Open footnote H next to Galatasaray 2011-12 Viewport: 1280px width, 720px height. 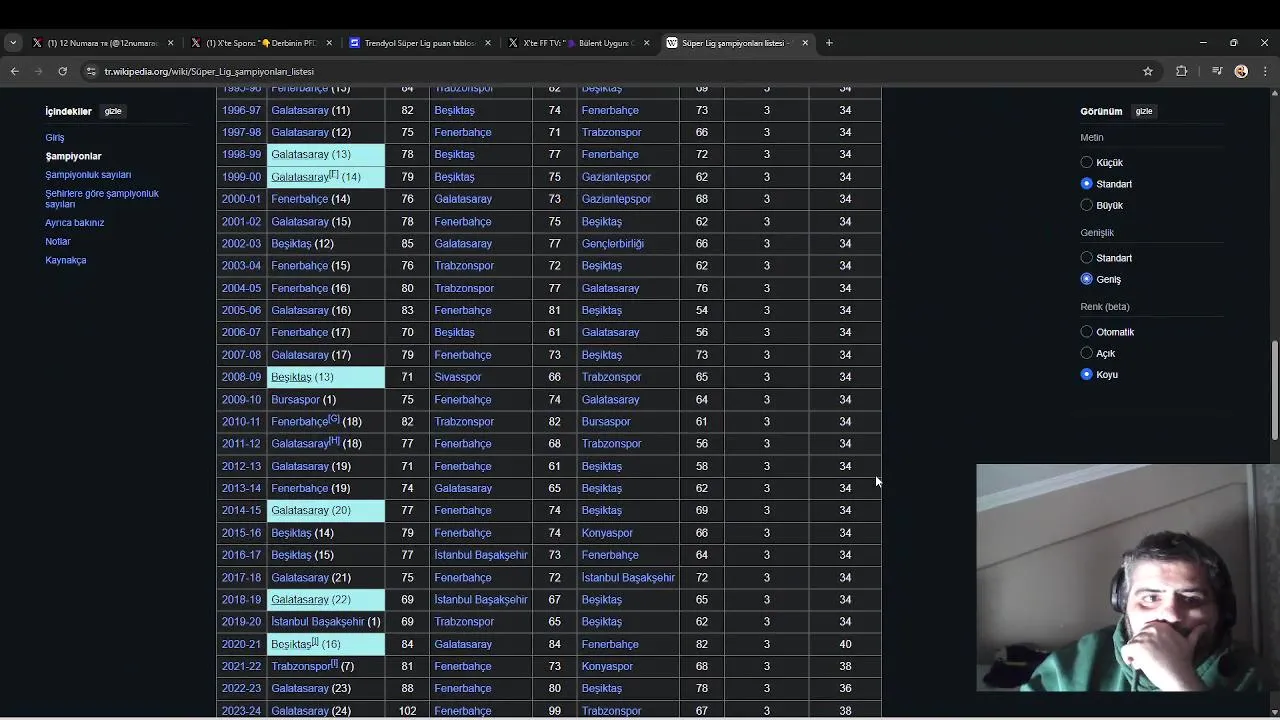pos(334,441)
